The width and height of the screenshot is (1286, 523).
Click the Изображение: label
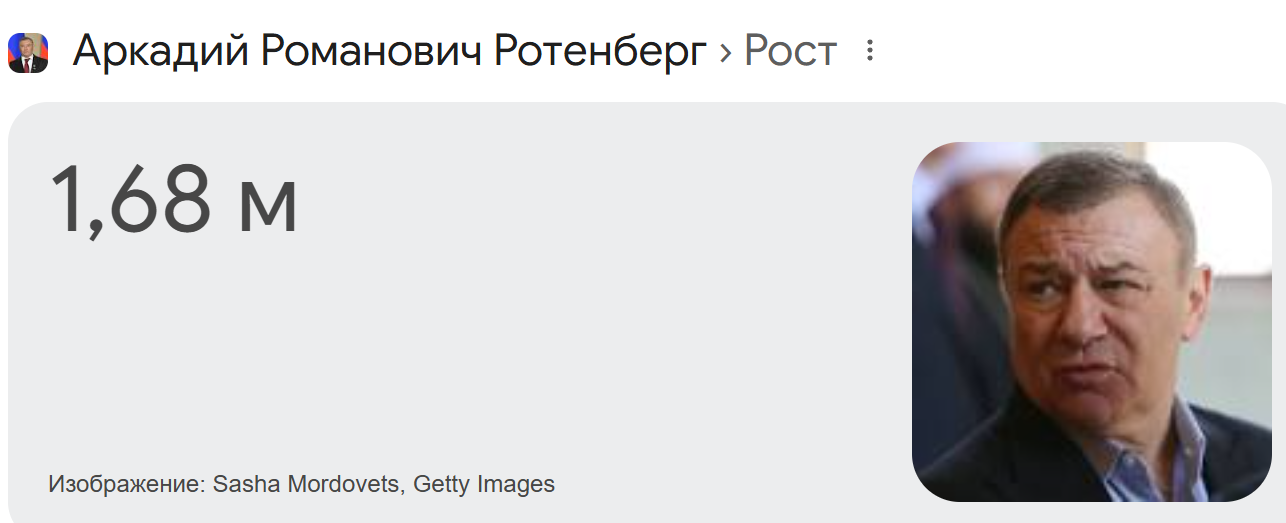coord(127,485)
